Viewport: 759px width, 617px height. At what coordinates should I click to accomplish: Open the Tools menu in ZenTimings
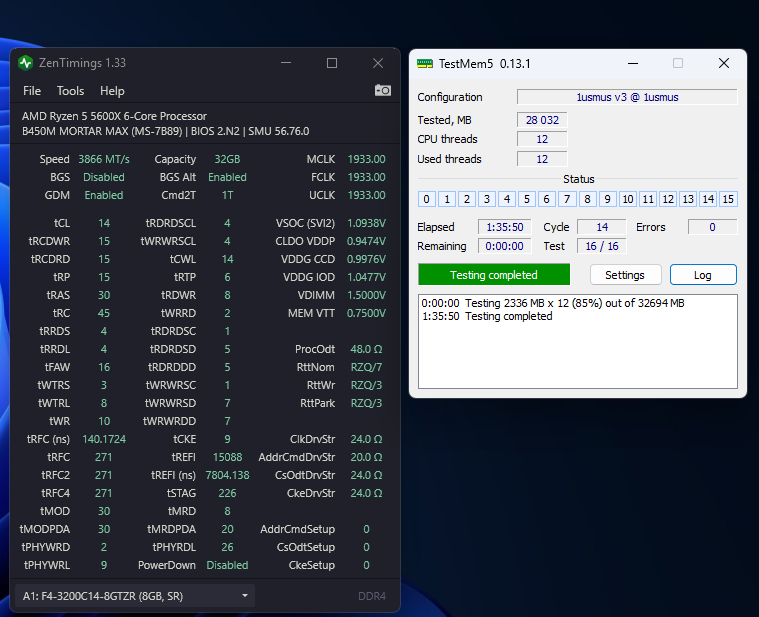click(x=71, y=91)
